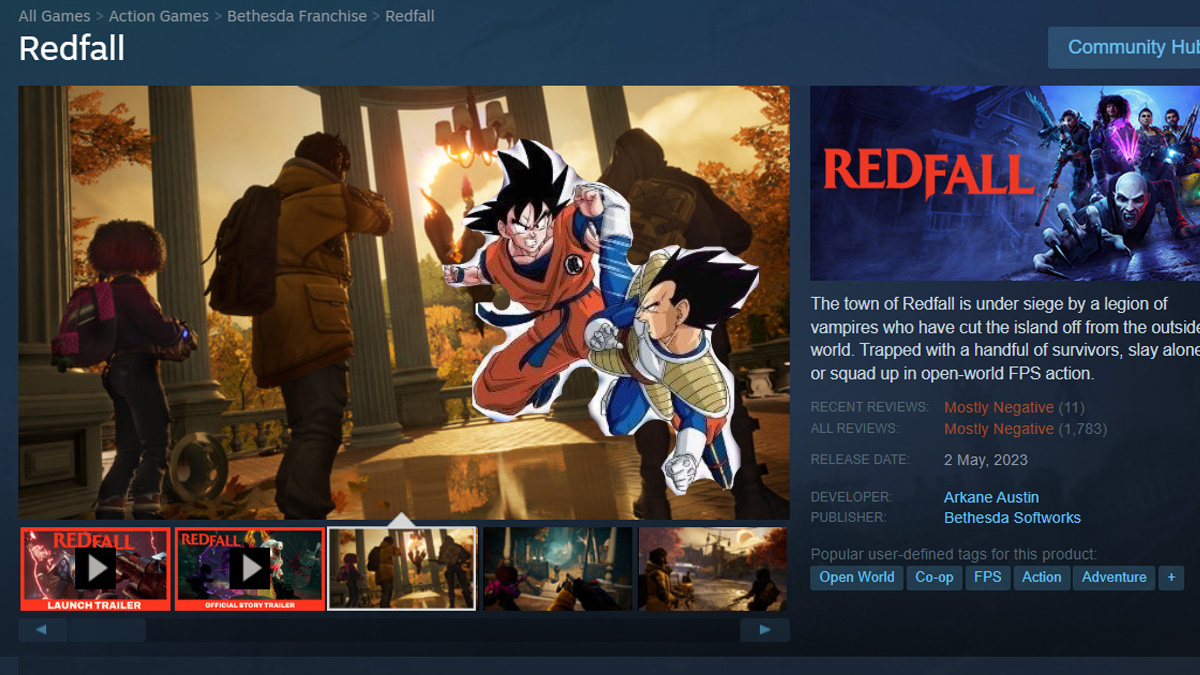Open the fifth screenshot thumbnail

[x=711, y=569]
